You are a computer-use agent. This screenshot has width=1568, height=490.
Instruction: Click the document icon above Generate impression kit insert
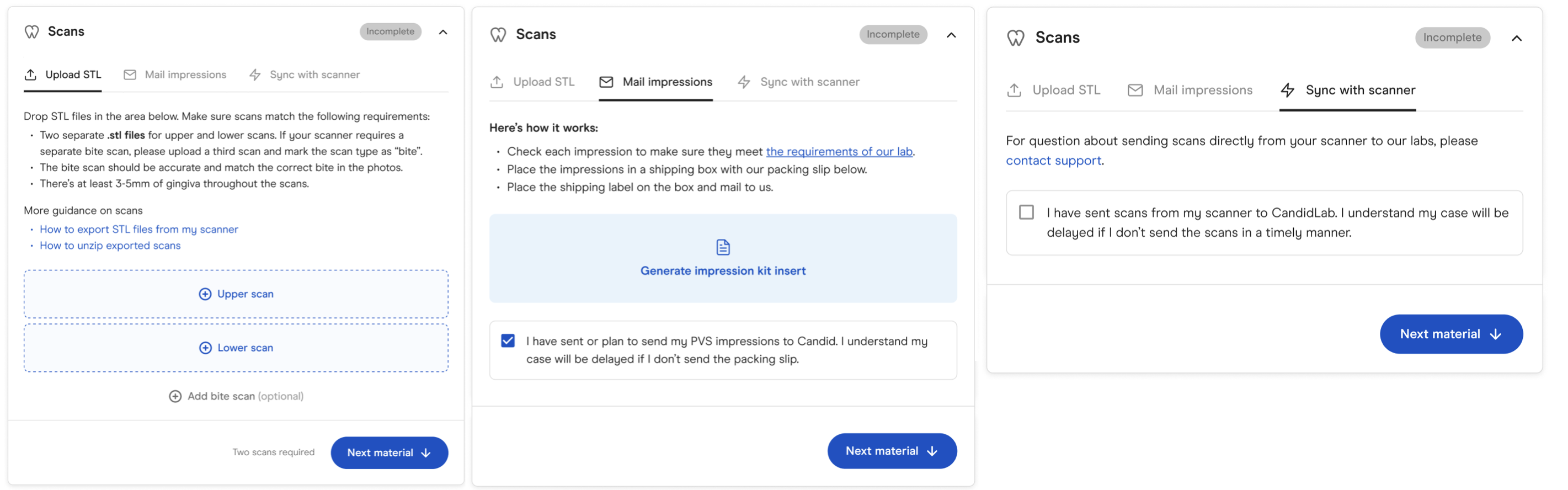click(723, 247)
